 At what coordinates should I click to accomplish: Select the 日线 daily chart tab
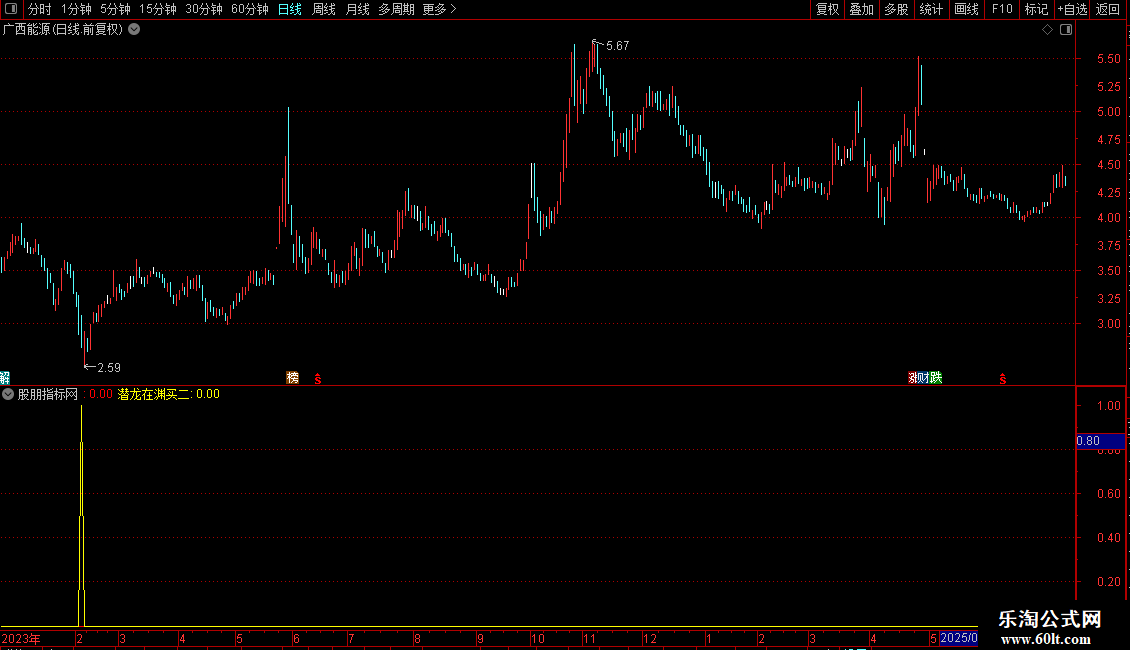(x=290, y=9)
